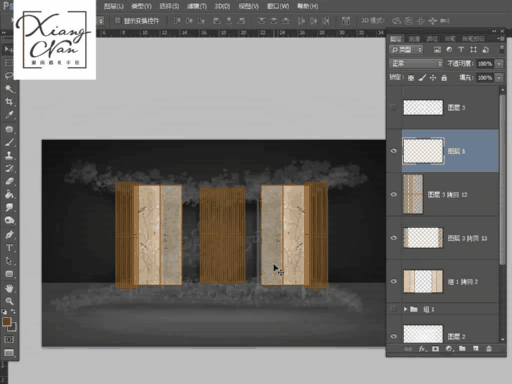The height and width of the screenshot is (384, 512).
Task: Click link layers chain icon
Action: [x=408, y=349]
